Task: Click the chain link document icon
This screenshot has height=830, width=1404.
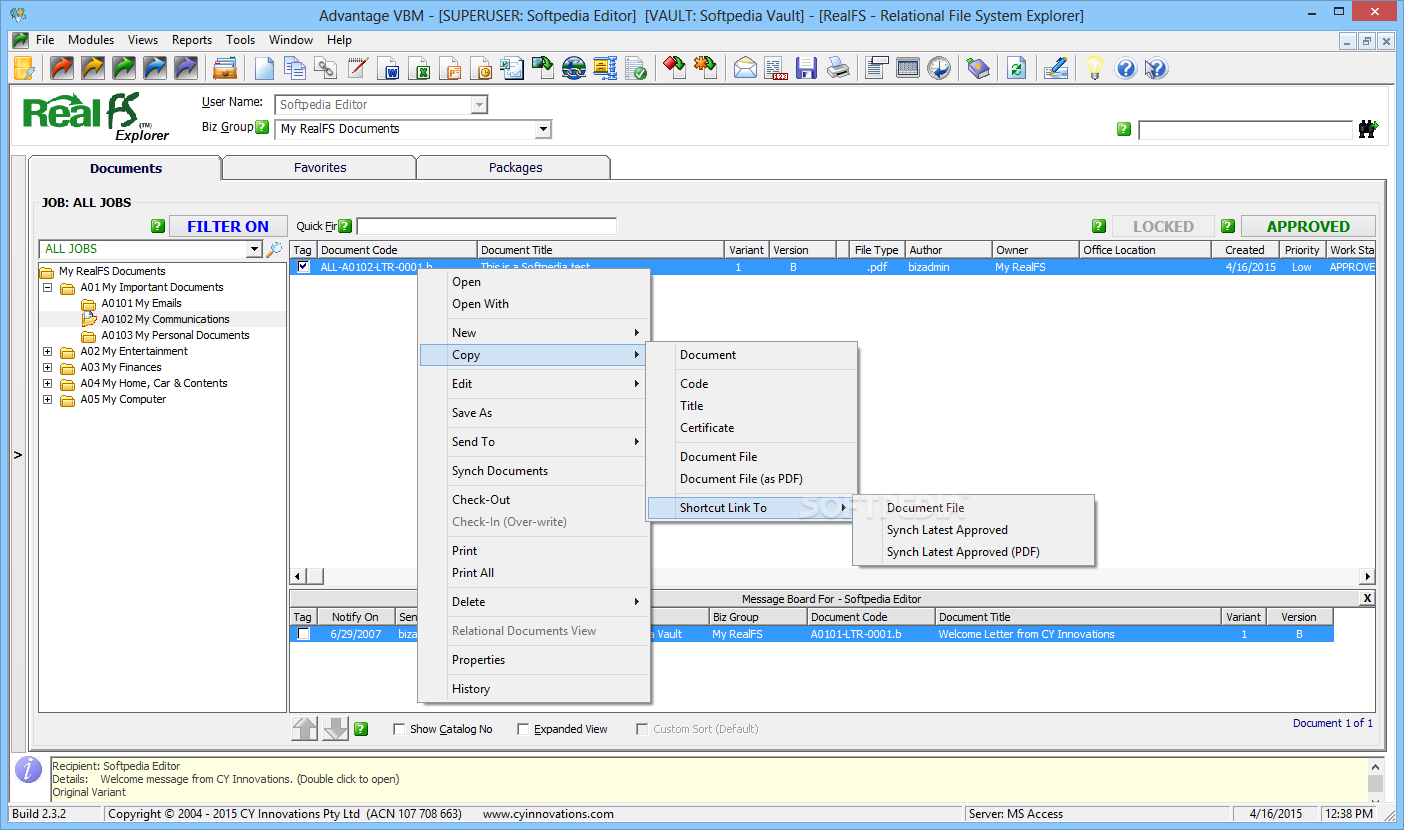Action: [x=325, y=68]
